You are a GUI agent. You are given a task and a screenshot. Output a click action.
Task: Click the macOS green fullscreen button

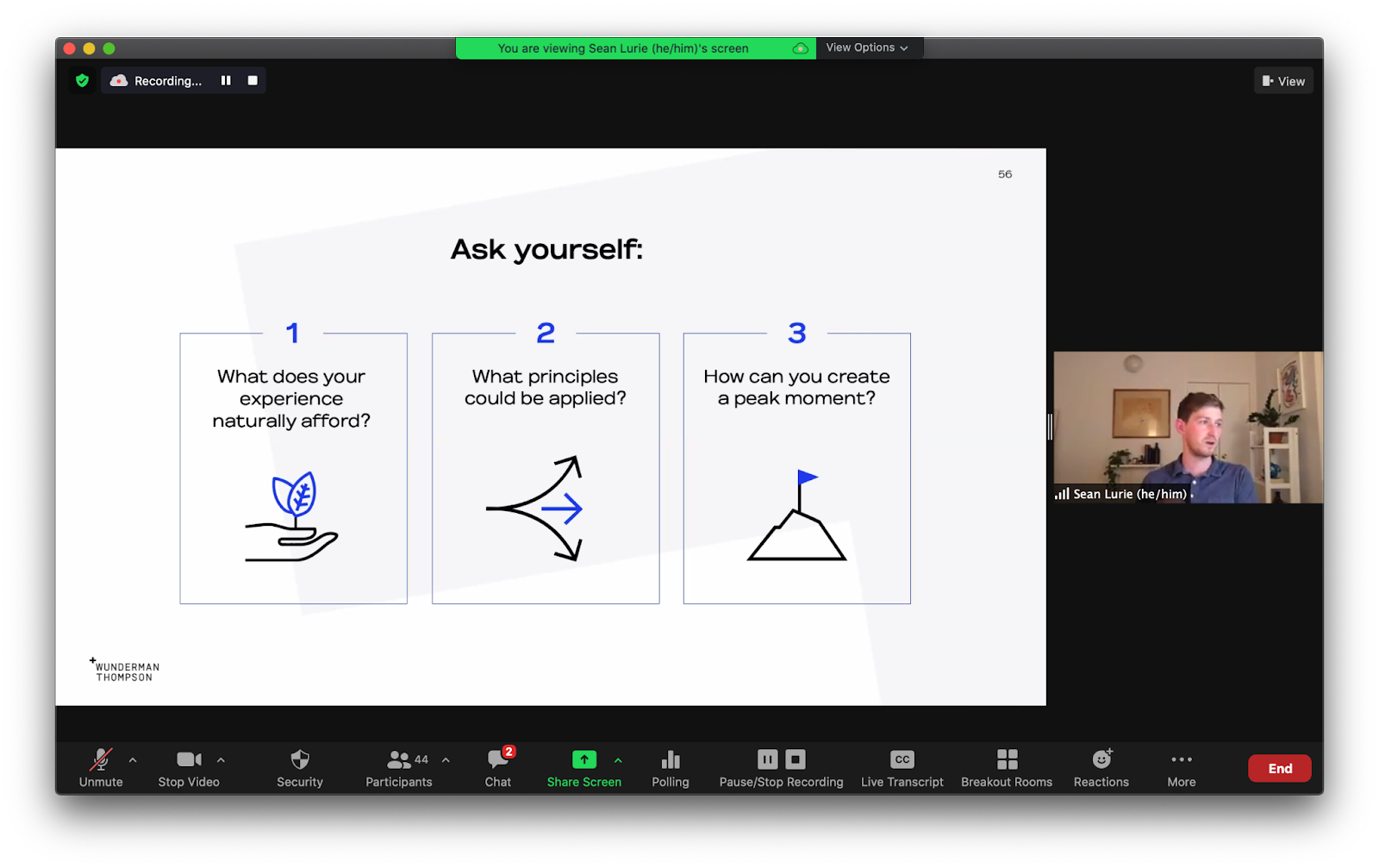(109, 49)
